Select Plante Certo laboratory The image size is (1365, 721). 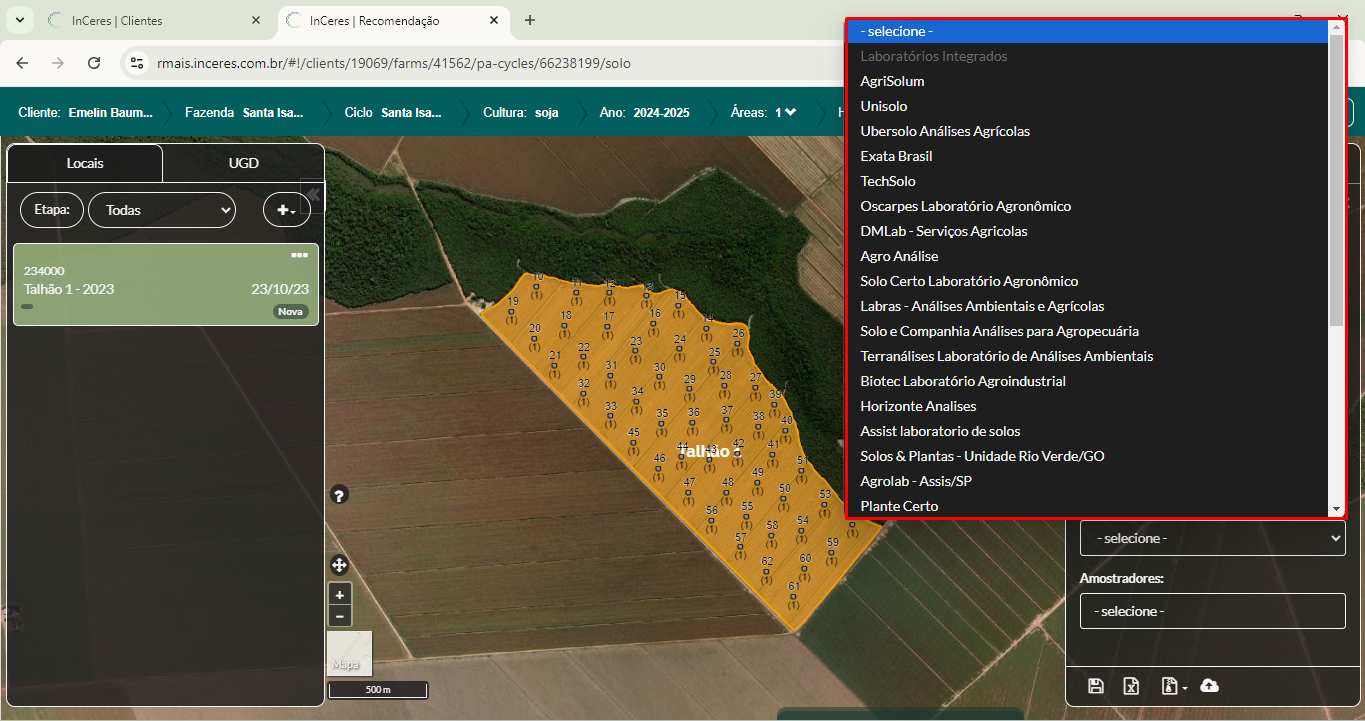(x=1088, y=506)
